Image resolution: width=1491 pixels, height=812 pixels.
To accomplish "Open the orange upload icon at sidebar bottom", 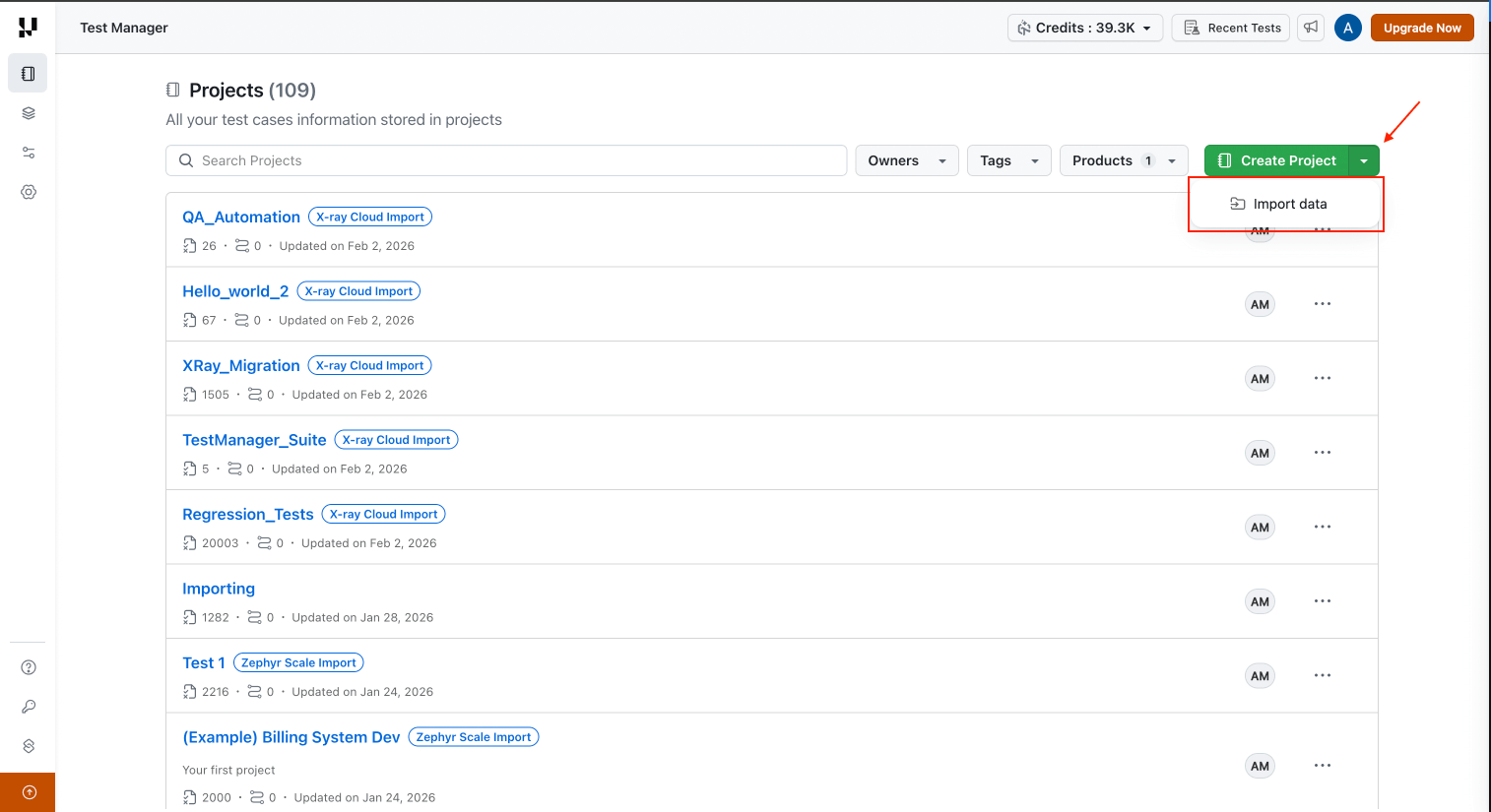I will (28, 791).
